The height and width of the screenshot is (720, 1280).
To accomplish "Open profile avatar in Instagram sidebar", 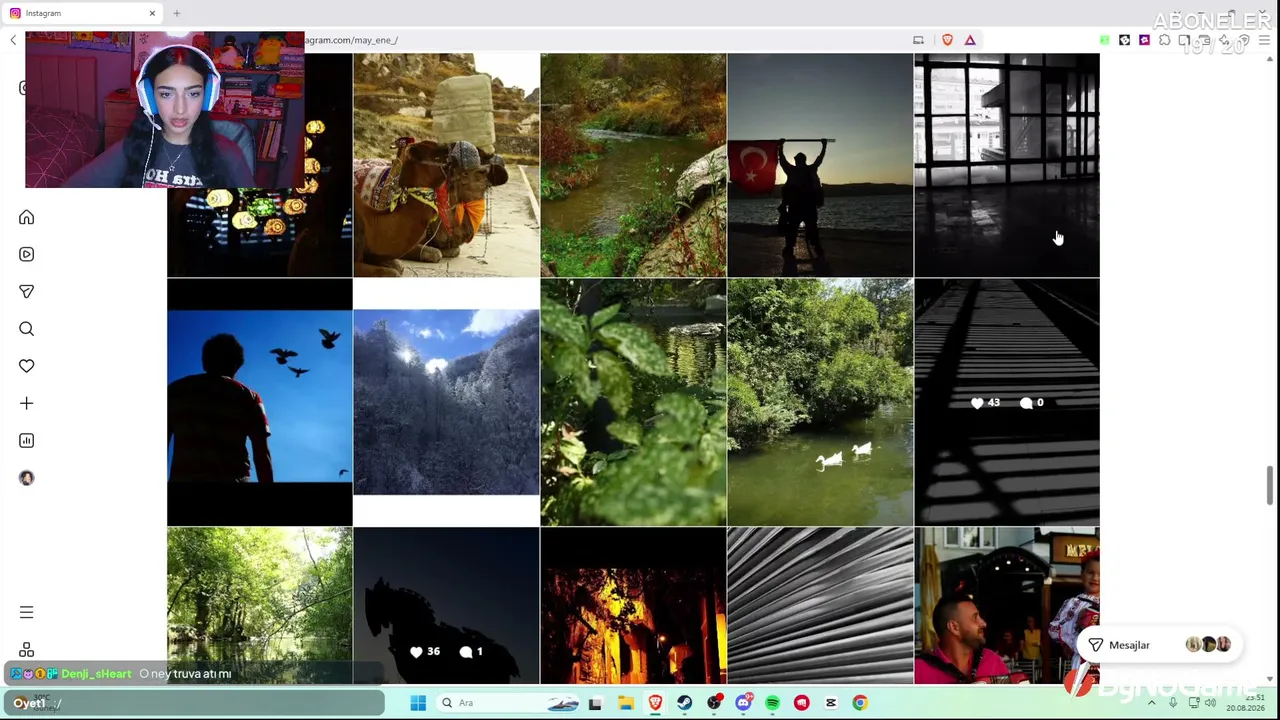I will click(27, 478).
